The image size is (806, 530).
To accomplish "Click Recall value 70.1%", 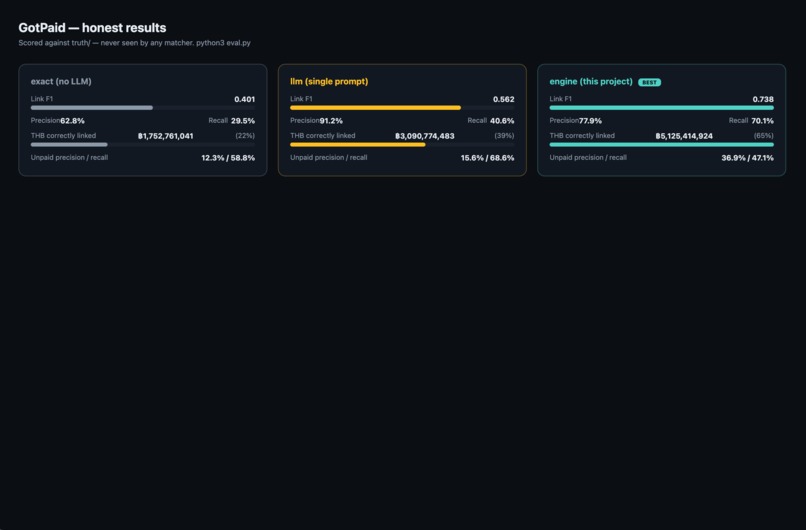I will tap(762, 121).
